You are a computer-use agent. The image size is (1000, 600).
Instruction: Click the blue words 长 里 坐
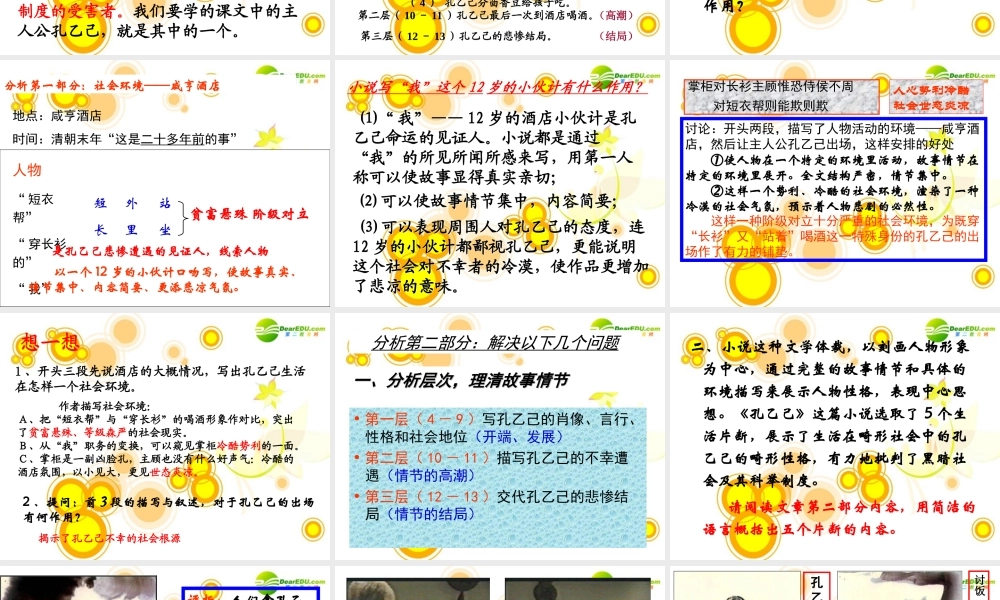(x=132, y=230)
